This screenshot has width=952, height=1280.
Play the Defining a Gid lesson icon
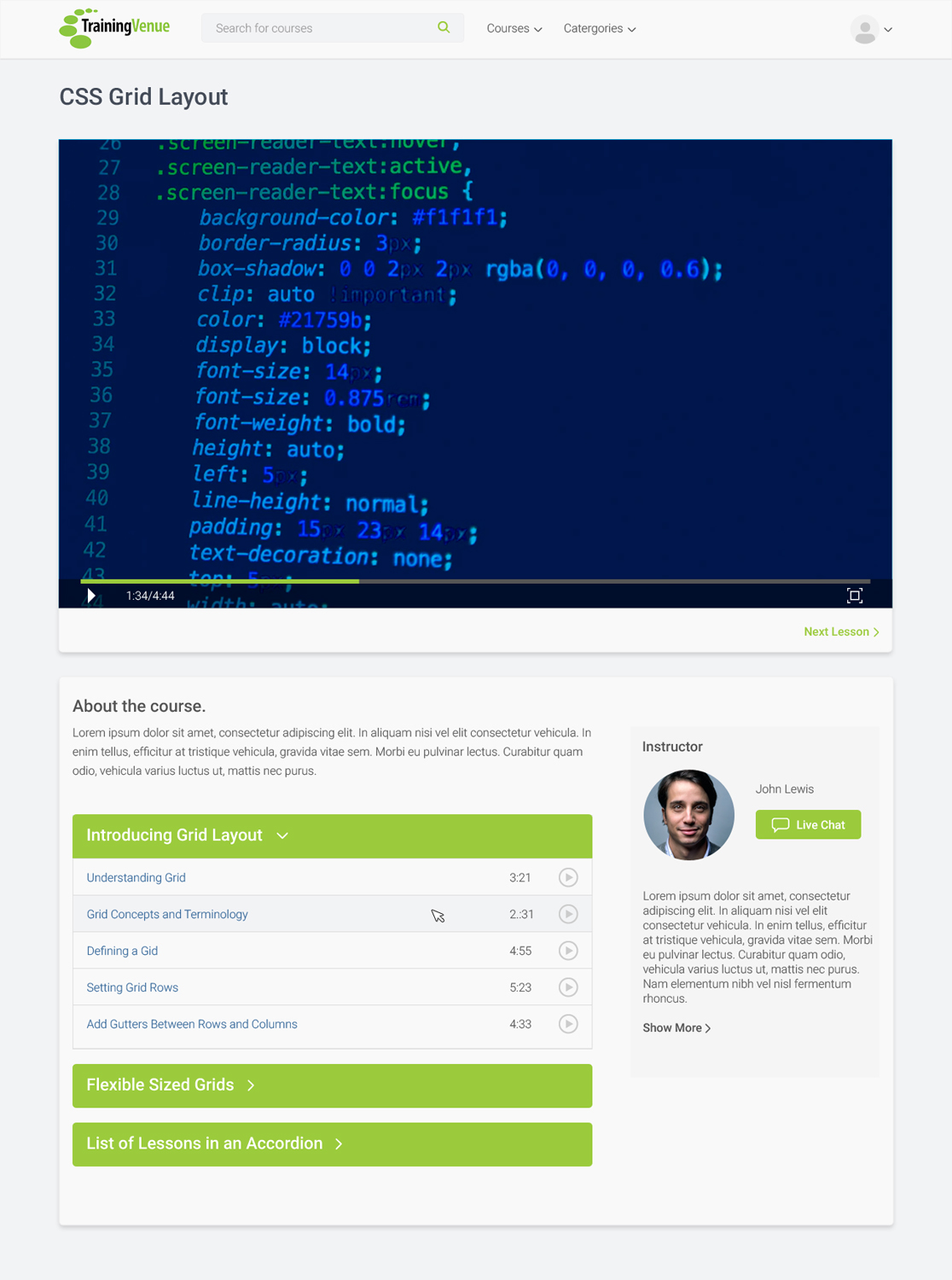568,951
